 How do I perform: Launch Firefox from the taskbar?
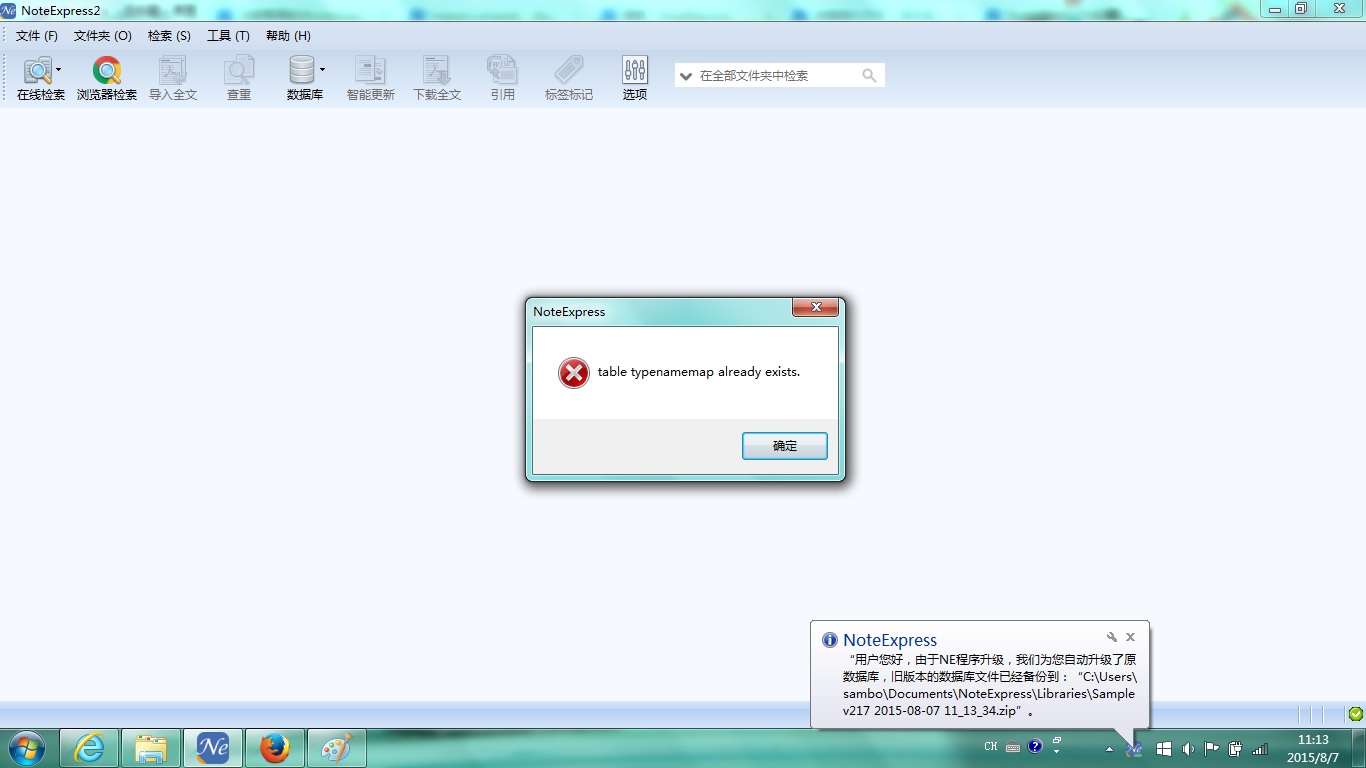click(x=274, y=748)
